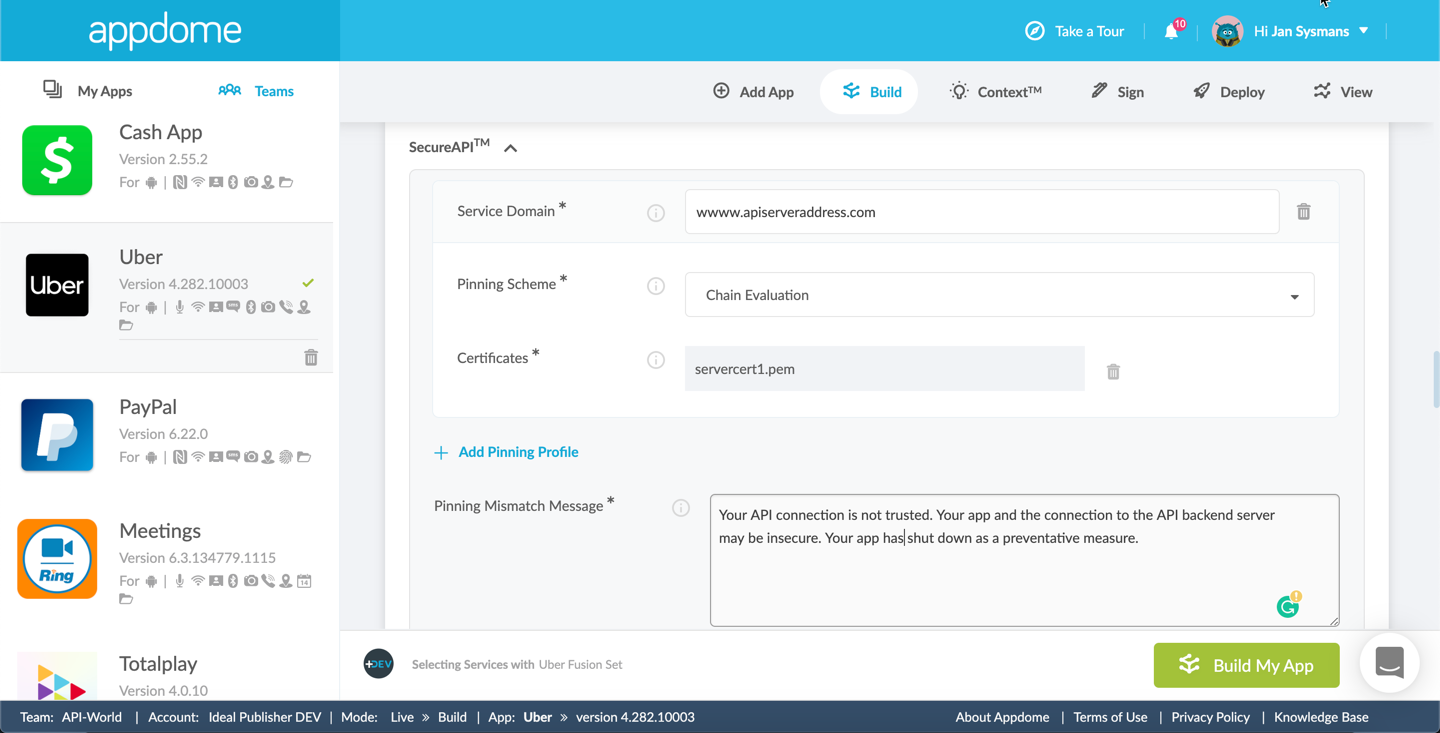Click the Grammarly status badge in message box
The image size is (1440, 733).
click(1288, 604)
